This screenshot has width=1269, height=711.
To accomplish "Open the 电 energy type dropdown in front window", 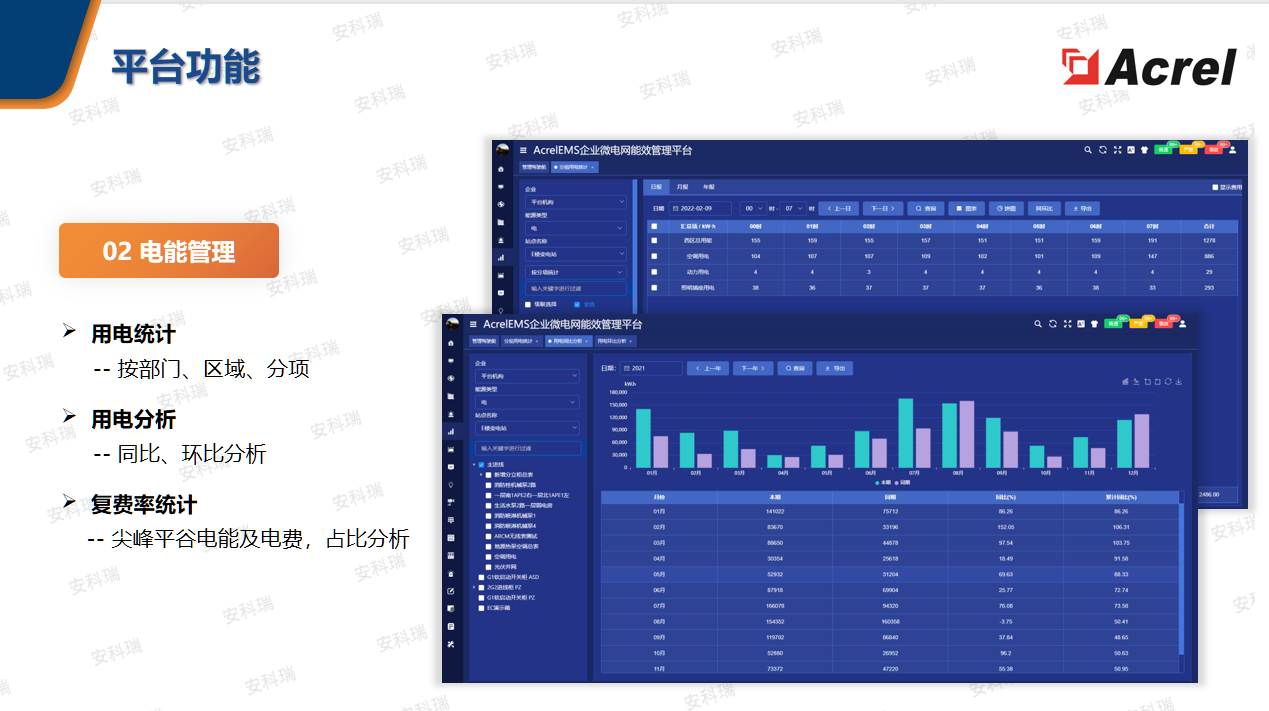I will click(527, 403).
